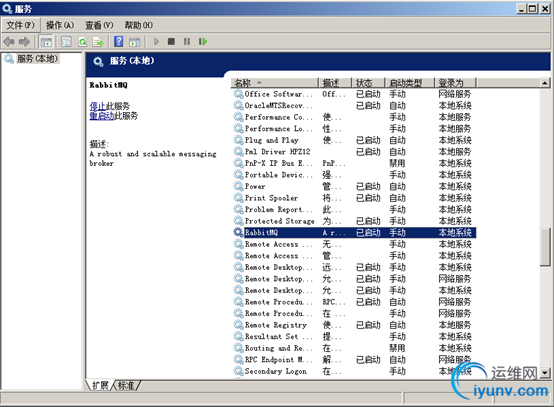Select the Performance Lo... service name
Screen dimensions: 554x407
[x=279, y=129]
